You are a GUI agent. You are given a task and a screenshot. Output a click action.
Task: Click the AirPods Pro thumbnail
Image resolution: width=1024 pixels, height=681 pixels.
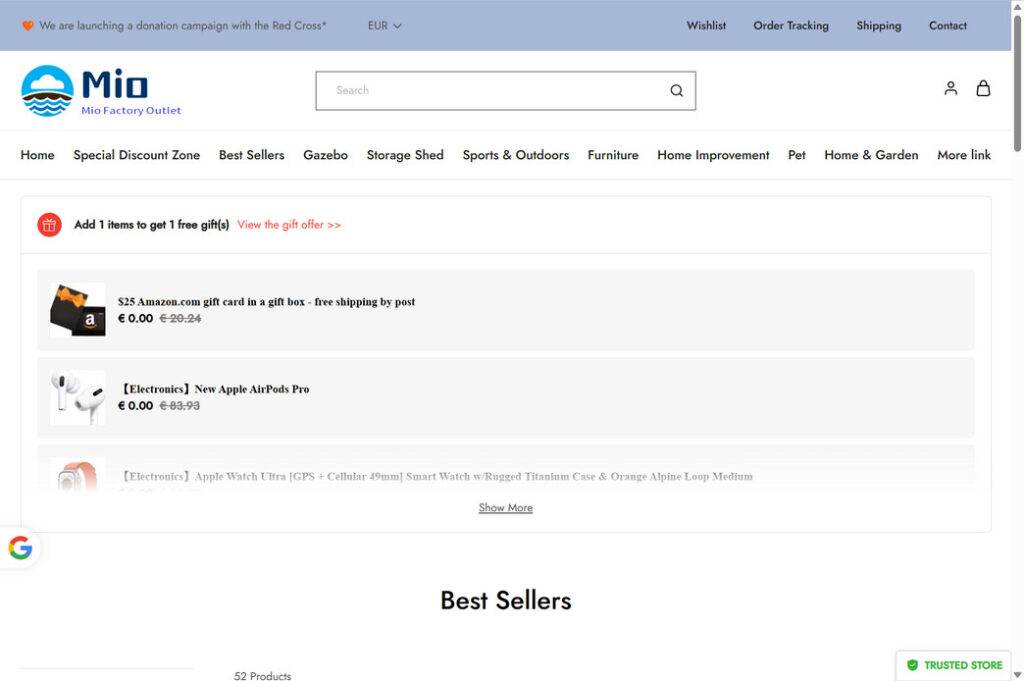tap(78, 397)
